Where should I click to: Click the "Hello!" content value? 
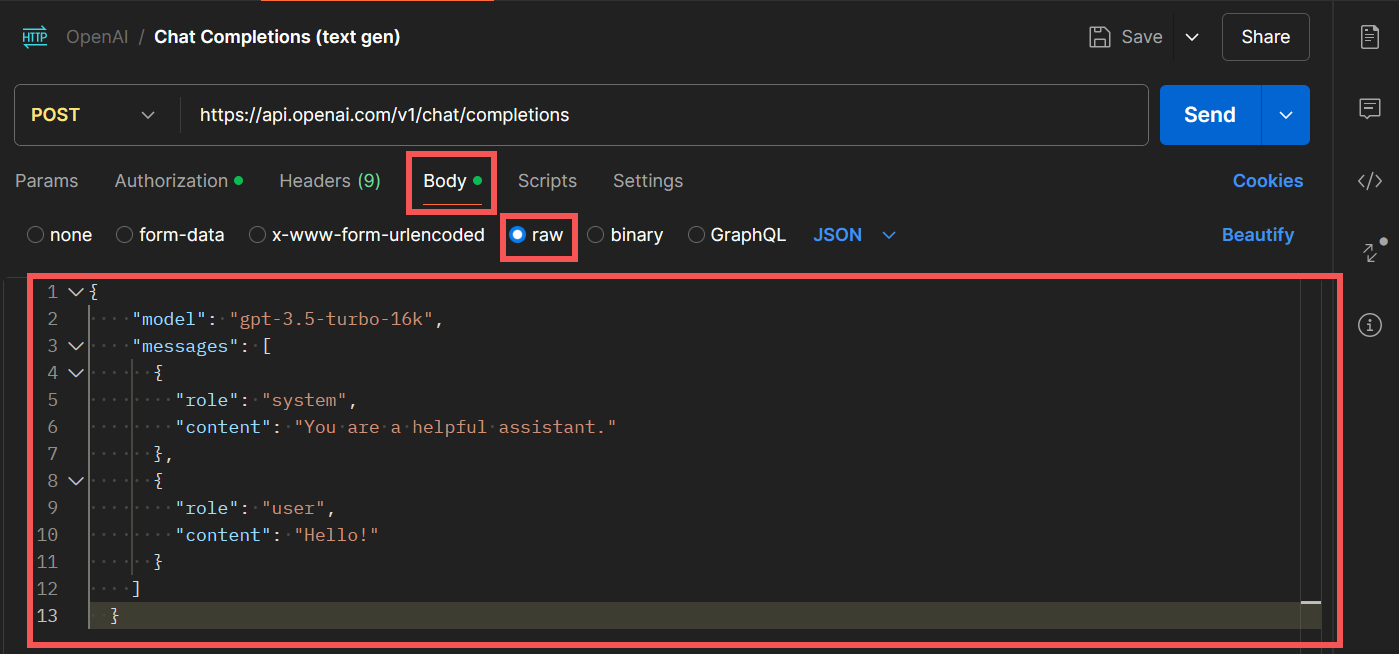click(x=337, y=535)
